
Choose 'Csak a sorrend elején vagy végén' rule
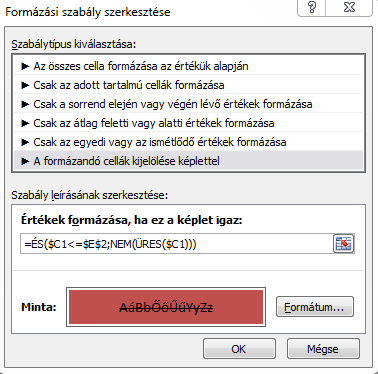click(188, 104)
